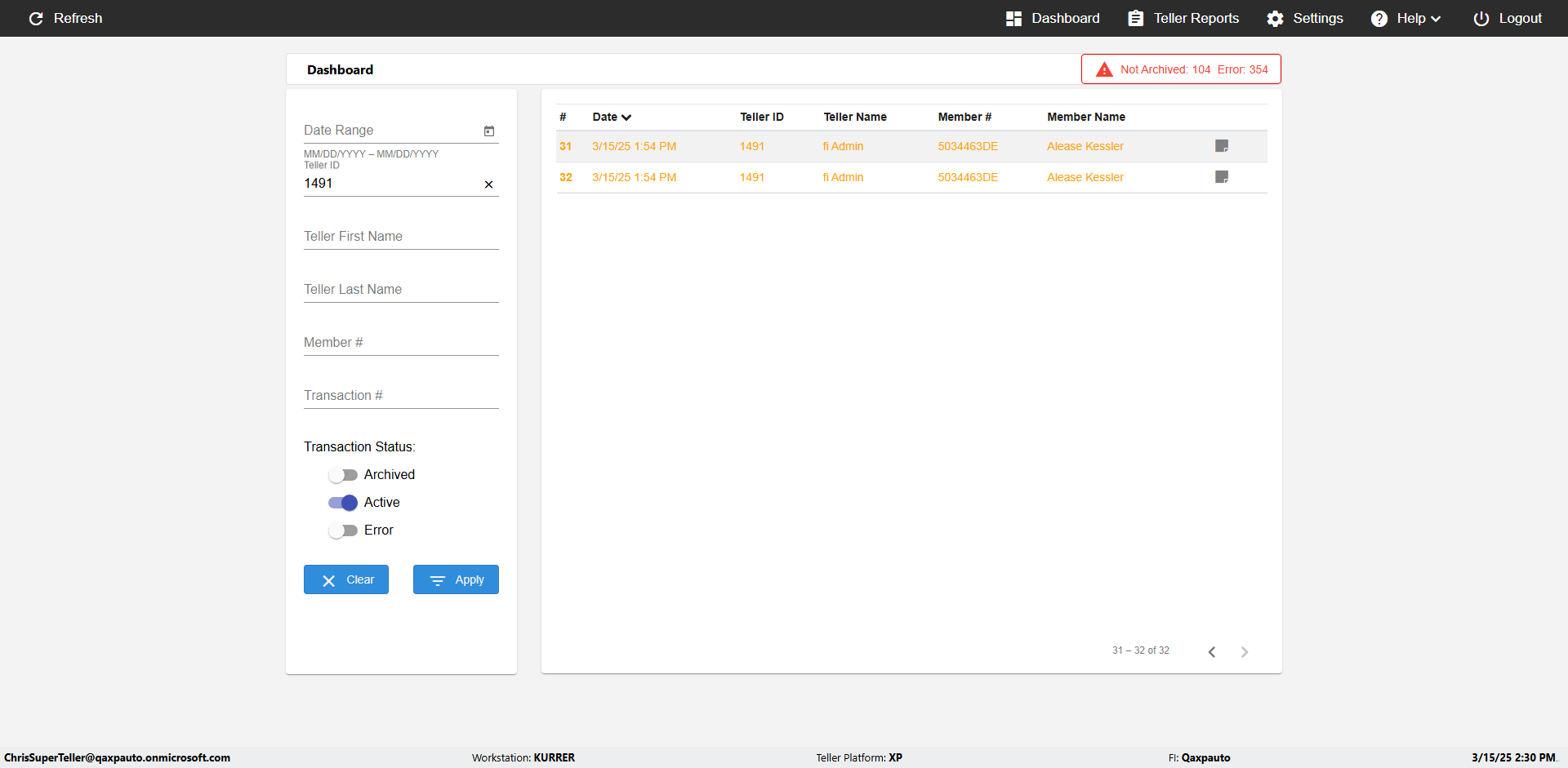
Task: Click Teller Platform: XP in status bar
Action: (x=859, y=757)
